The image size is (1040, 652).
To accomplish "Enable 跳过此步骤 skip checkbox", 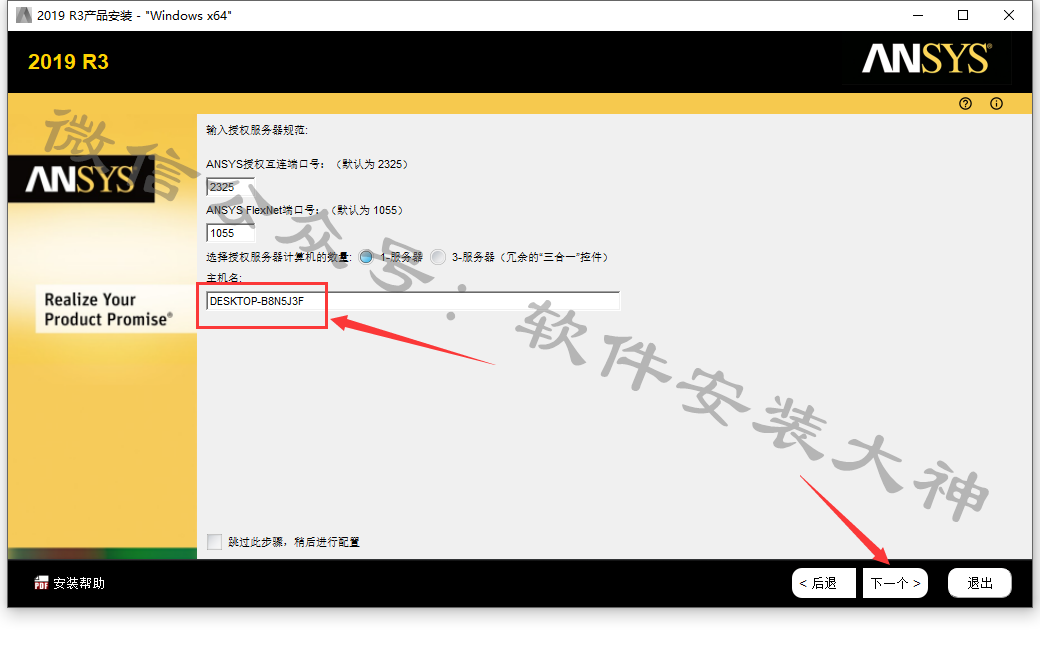I will (x=214, y=542).
